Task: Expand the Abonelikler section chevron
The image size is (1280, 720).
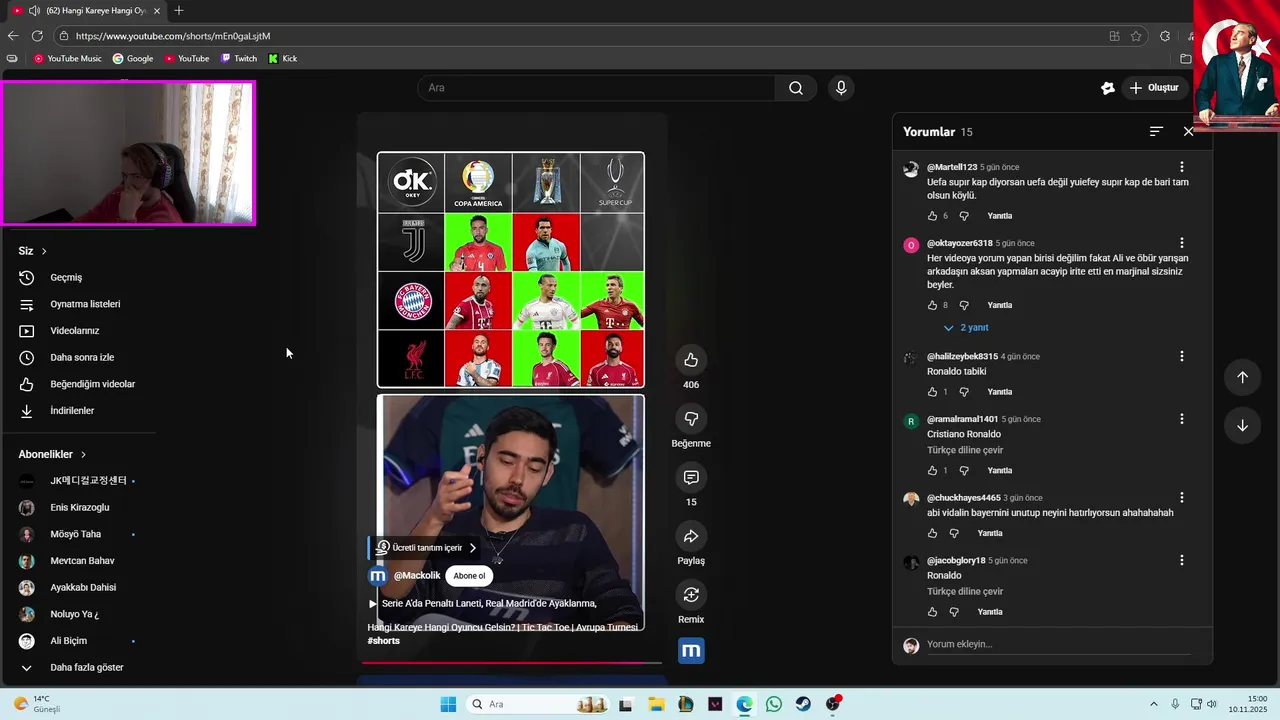Action: 83,454
